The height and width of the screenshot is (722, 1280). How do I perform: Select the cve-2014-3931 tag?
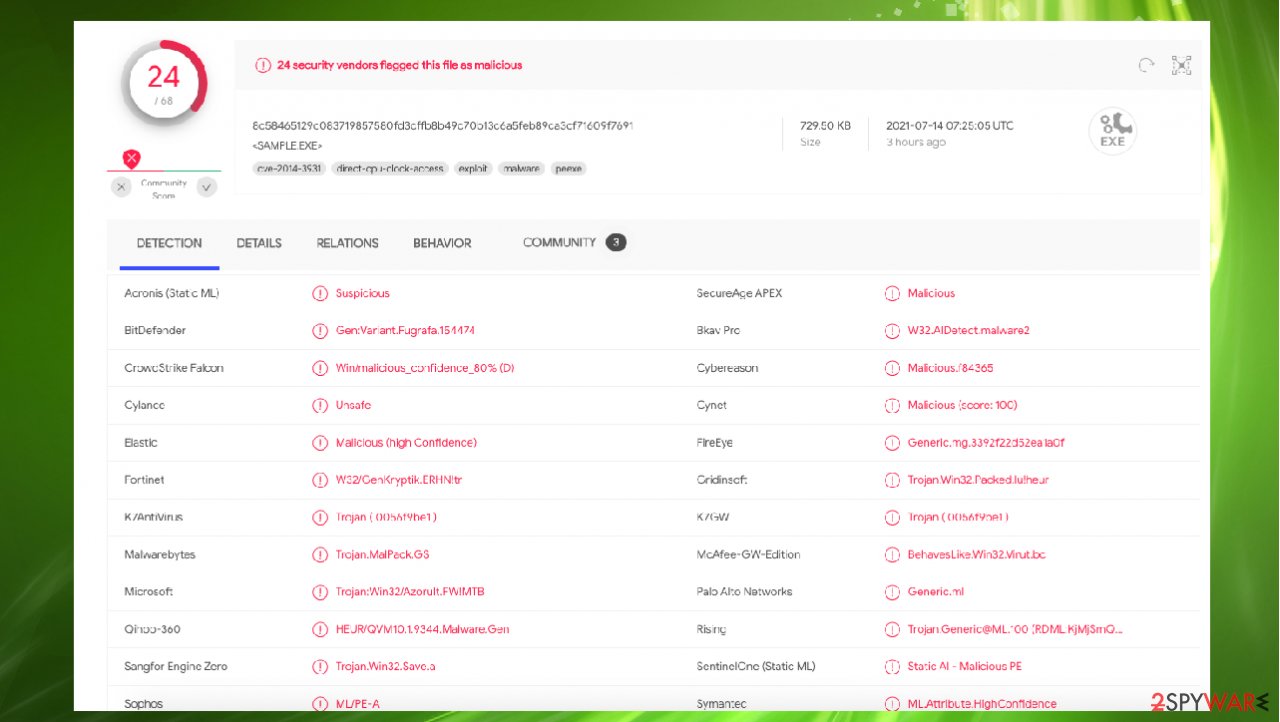click(x=289, y=169)
